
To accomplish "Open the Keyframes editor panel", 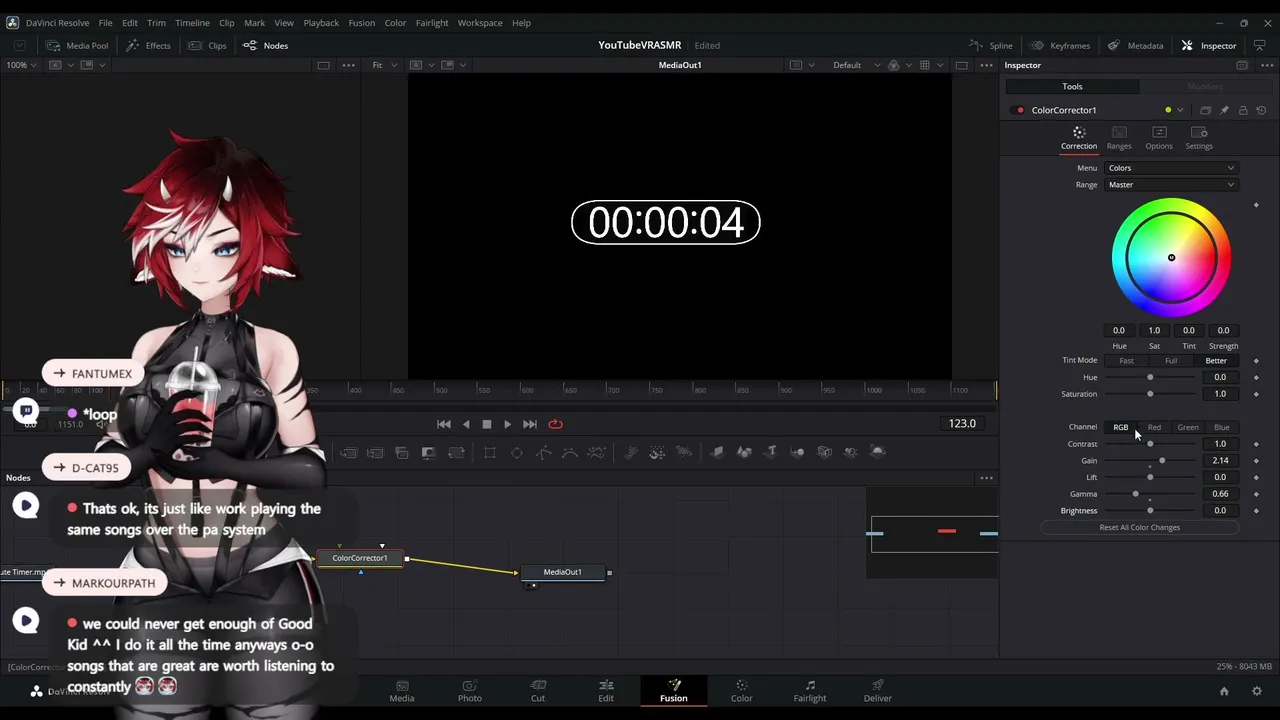I will click(x=1060, y=45).
